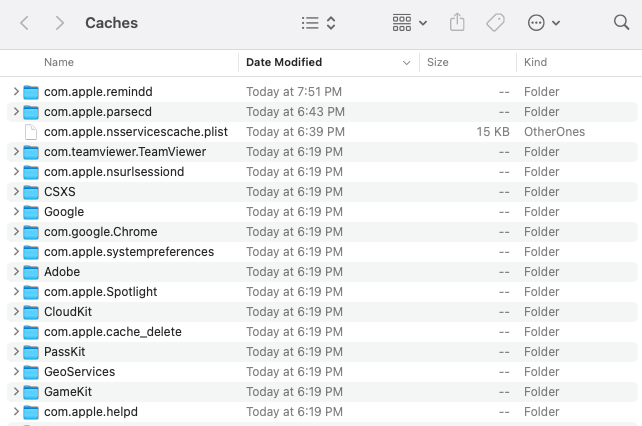Screen dimensions: 642x426
Task: Click the GeoServices folder icon
Action: point(31,373)
